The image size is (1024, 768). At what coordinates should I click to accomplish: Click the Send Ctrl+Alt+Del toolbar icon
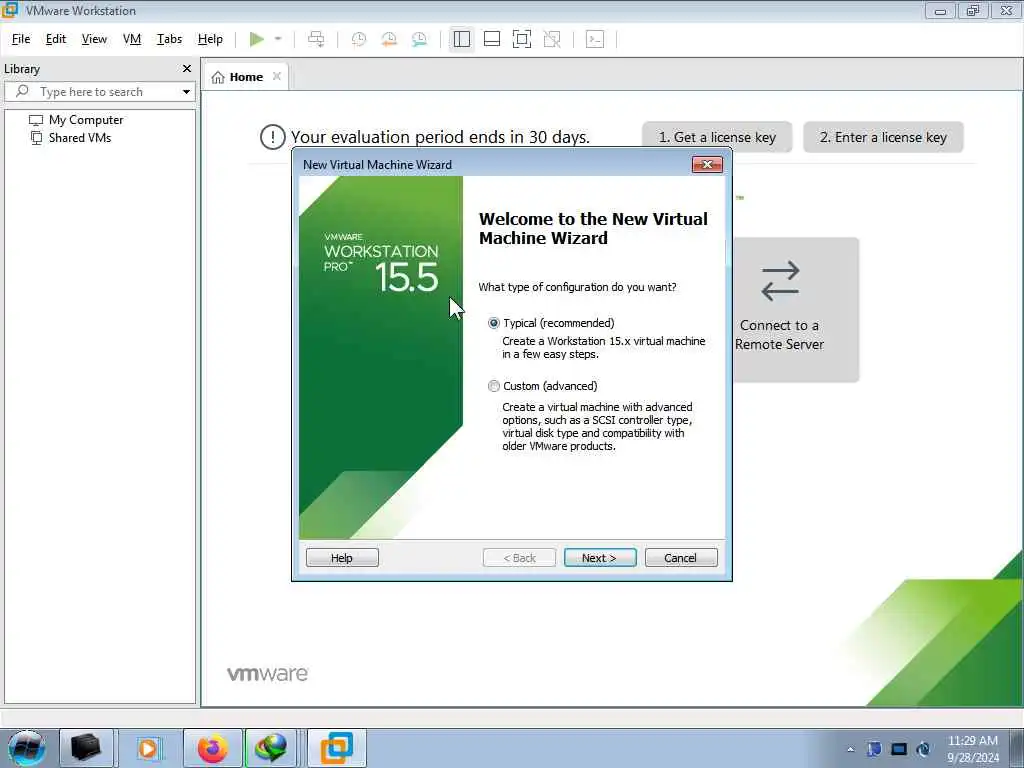coord(316,39)
